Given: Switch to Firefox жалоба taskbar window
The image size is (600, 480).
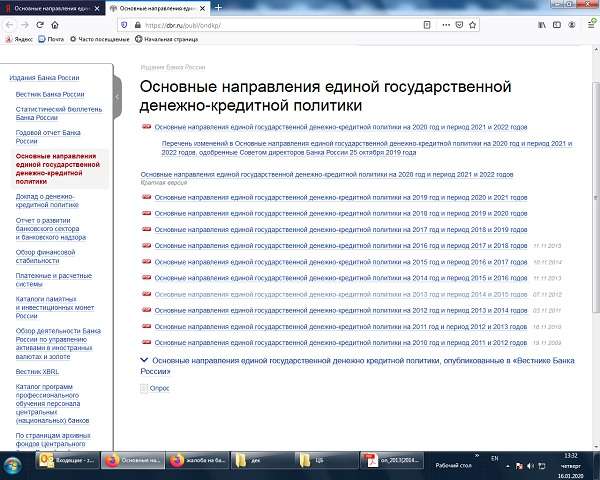Looking at the screenshot, I should (x=198, y=460).
